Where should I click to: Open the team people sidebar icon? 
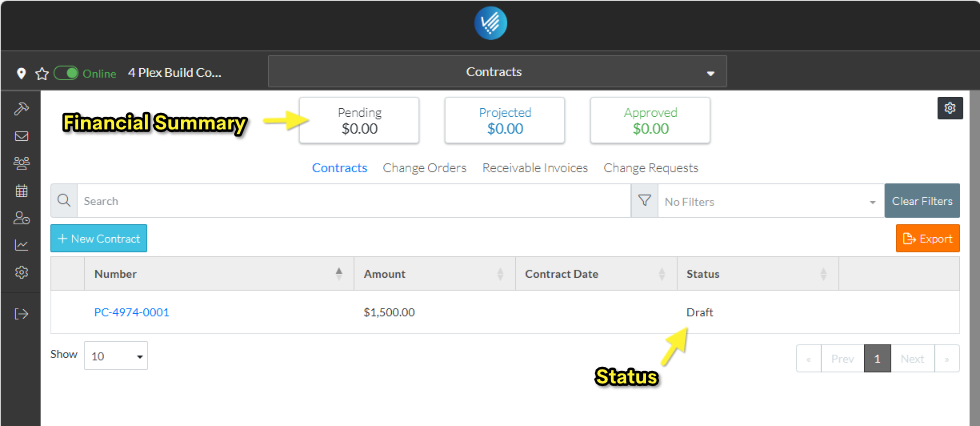pyautogui.click(x=21, y=163)
